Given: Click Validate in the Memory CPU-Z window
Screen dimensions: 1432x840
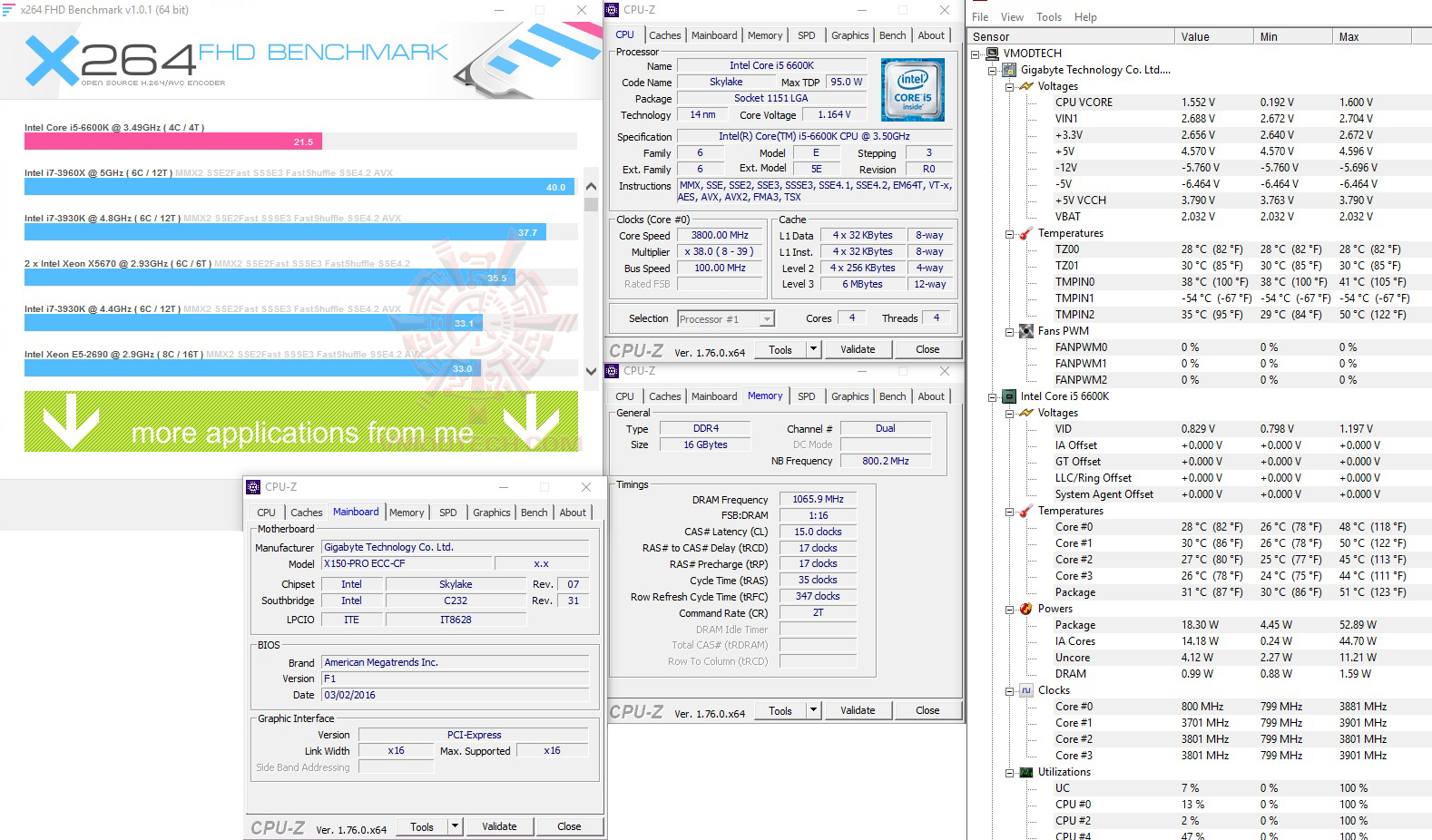Looking at the screenshot, I should [858, 710].
